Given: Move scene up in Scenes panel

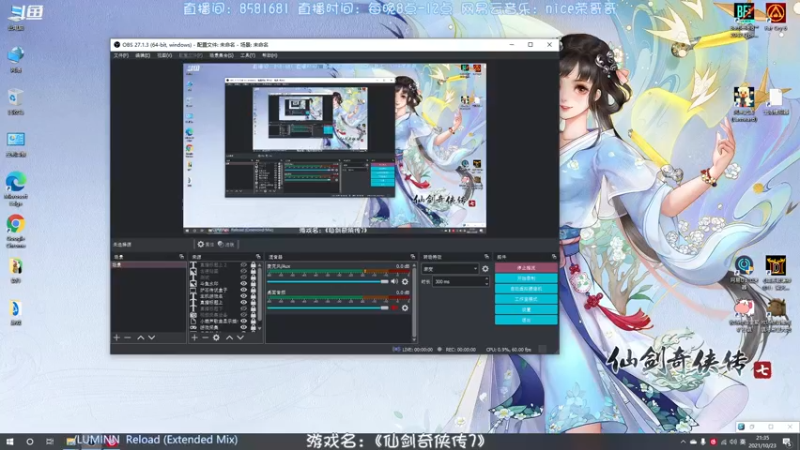Looking at the screenshot, I should [141, 338].
